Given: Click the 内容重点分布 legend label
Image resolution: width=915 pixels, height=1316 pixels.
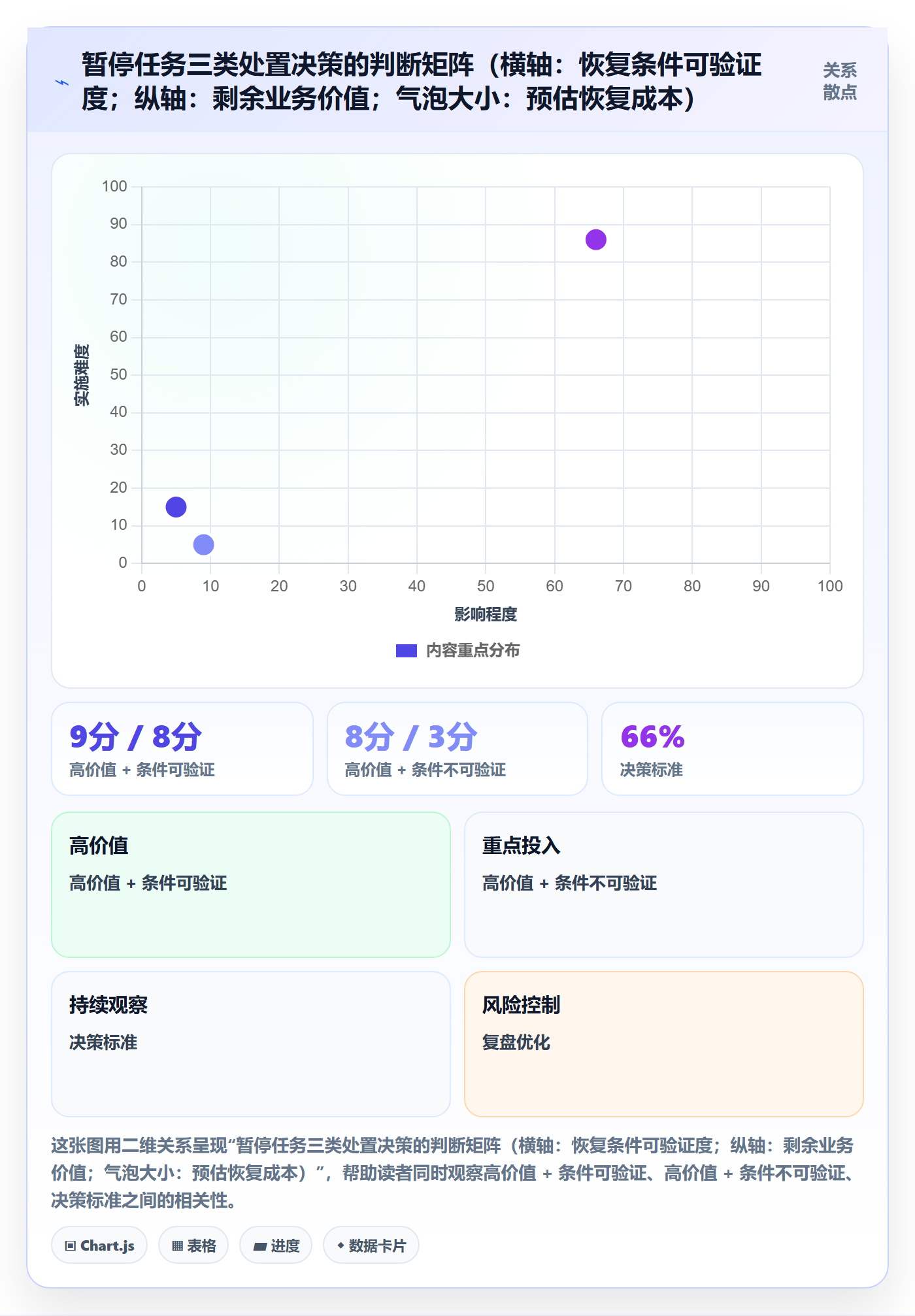Looking at the screenshot, I should tap(473, 651).
